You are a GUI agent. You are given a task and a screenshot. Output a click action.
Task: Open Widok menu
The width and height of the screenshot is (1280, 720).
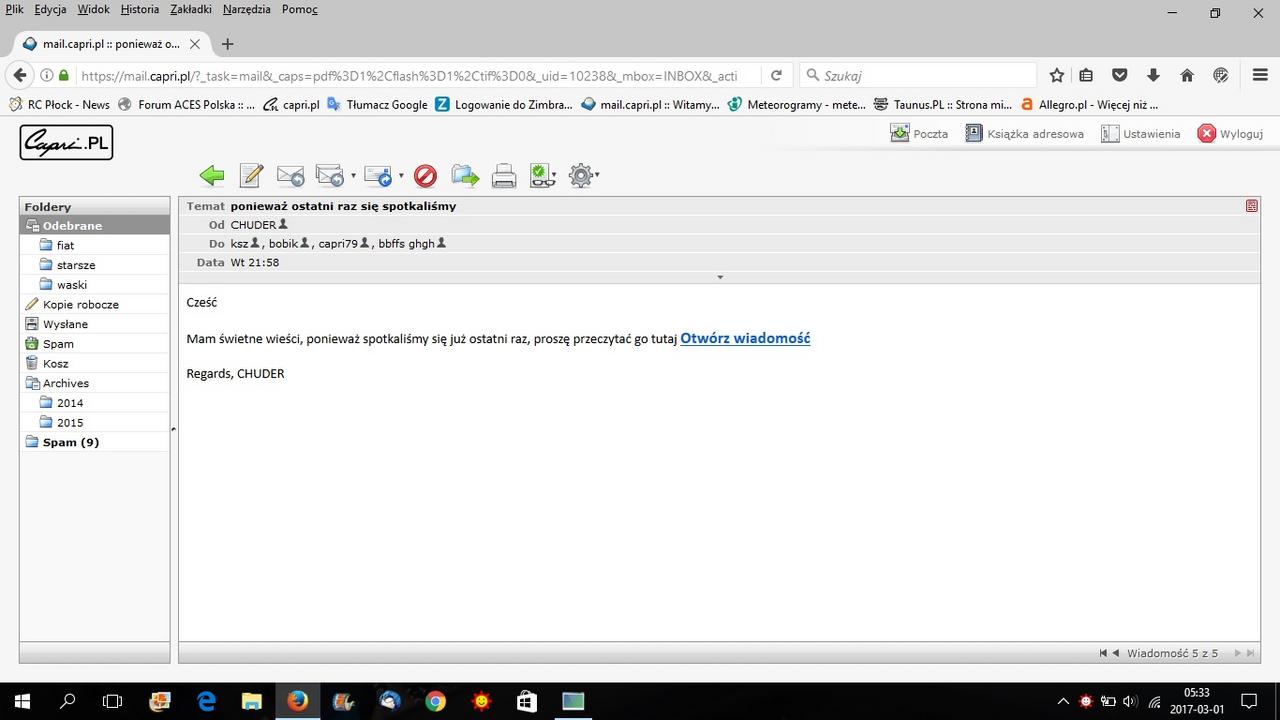pyautogui.click(x=93, y=9)
